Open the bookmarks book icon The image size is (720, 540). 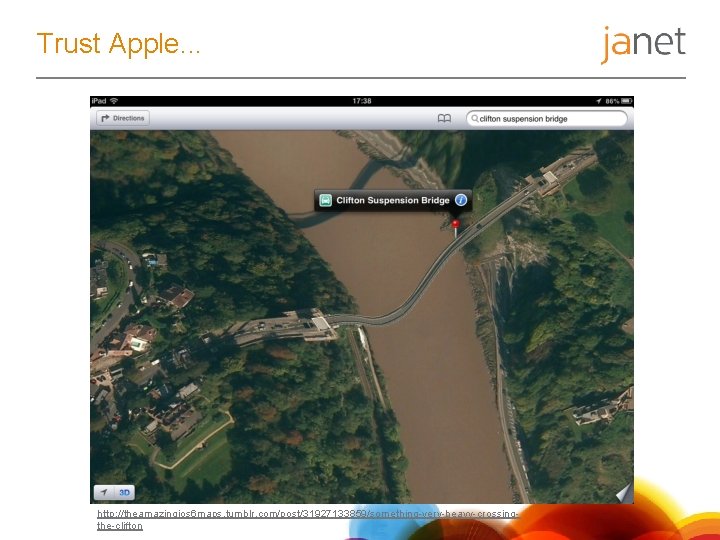(x=444, y=118)
